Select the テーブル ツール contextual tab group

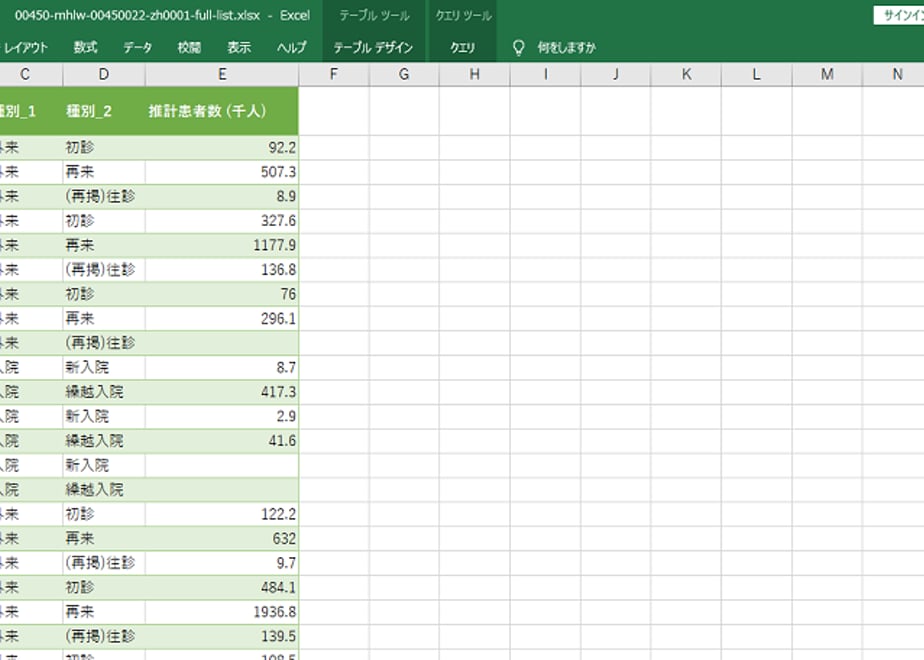[374, 15]
